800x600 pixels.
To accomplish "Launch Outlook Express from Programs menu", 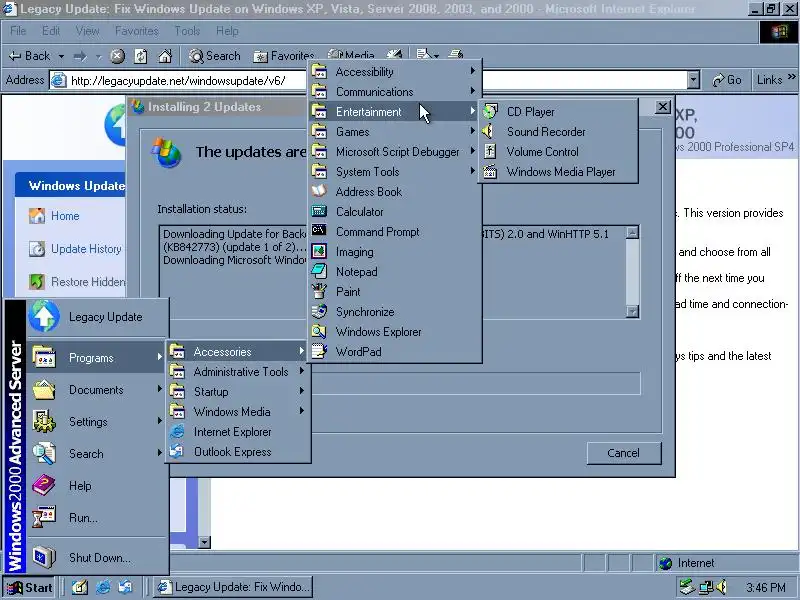I will [238, 452].
